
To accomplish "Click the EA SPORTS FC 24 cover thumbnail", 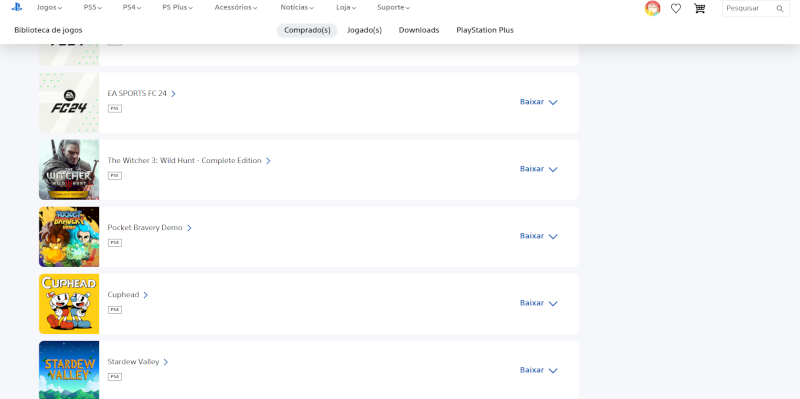I will tap(69, 103).
